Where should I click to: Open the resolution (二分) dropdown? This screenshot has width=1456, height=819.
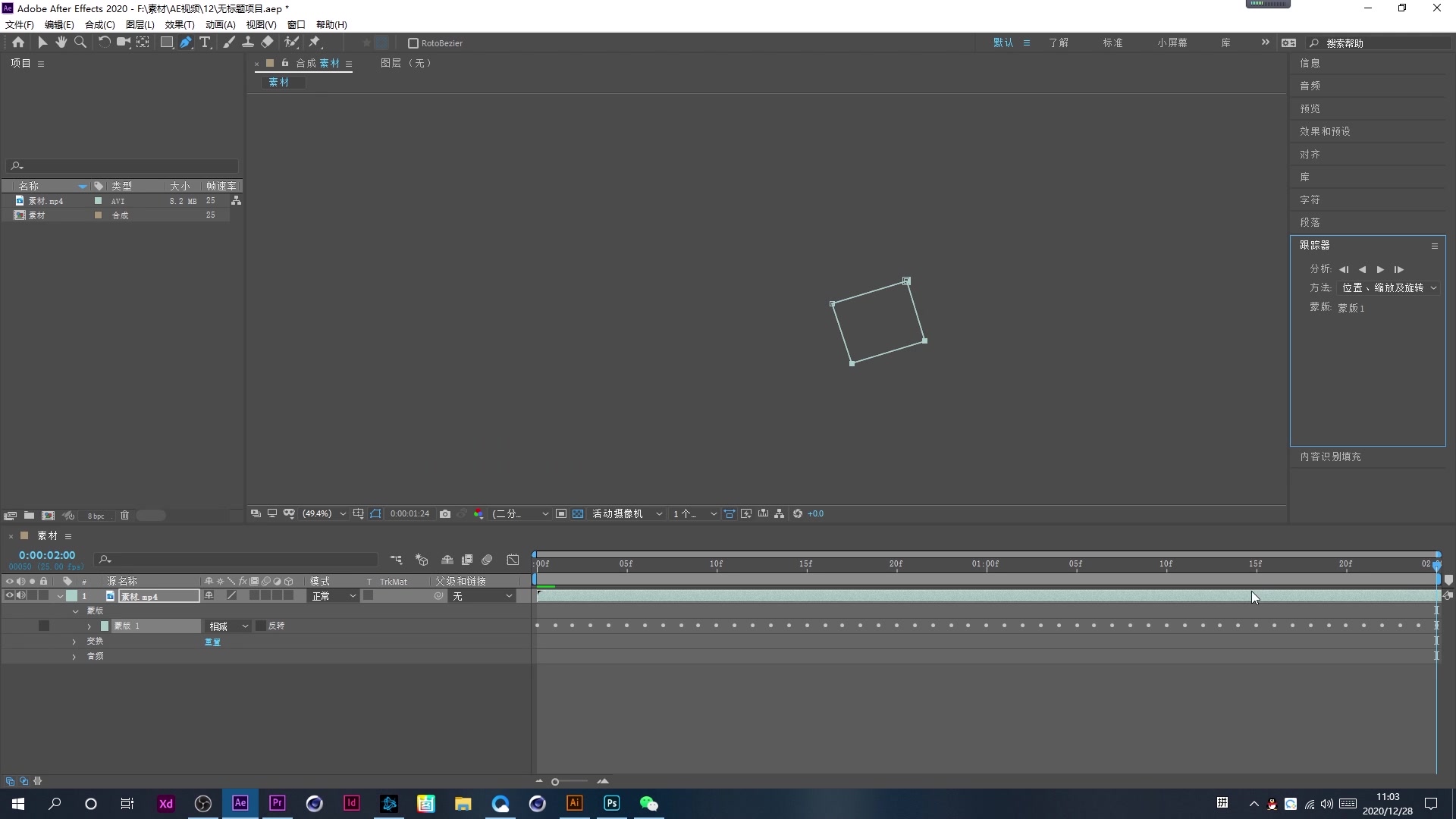pos(520,513)
